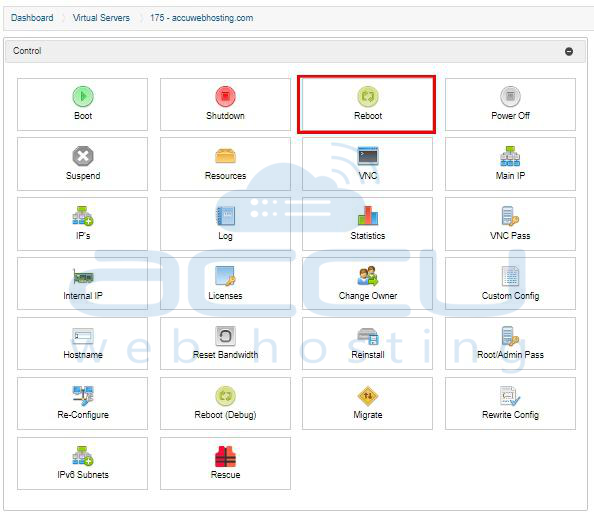Viewport: 594px width, 515px height.
Task: Select the highlighted Reboot icon
Action: coord(368,96)
